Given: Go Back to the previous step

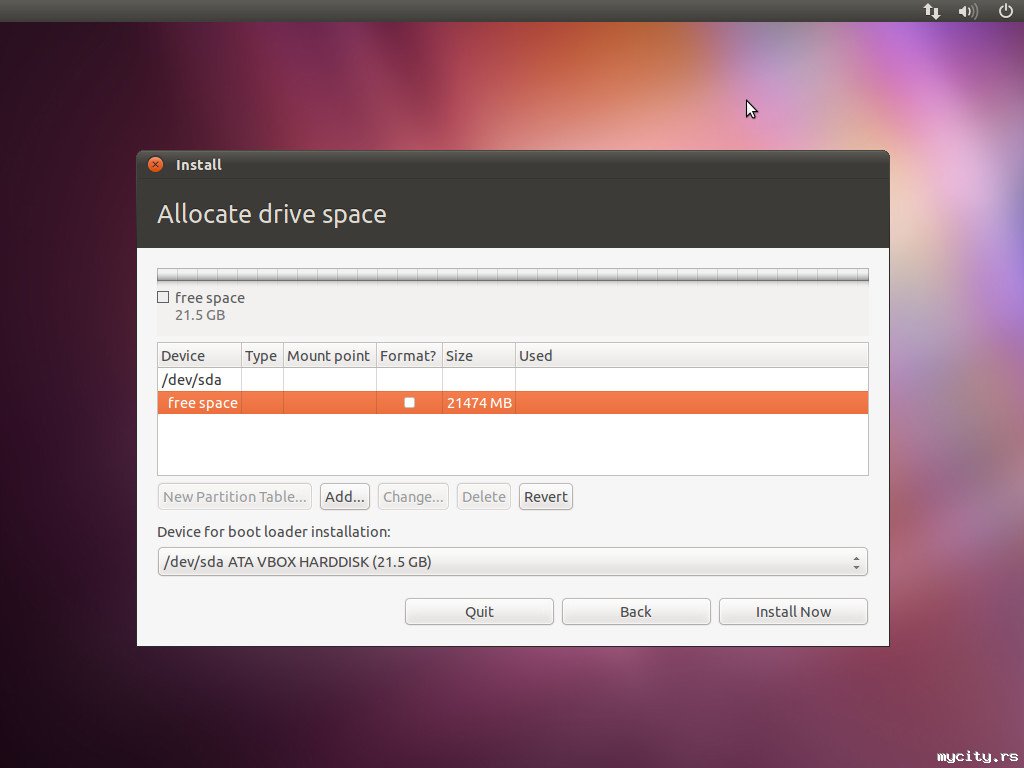Looking at the screenshot, I should tap(636, 611).
